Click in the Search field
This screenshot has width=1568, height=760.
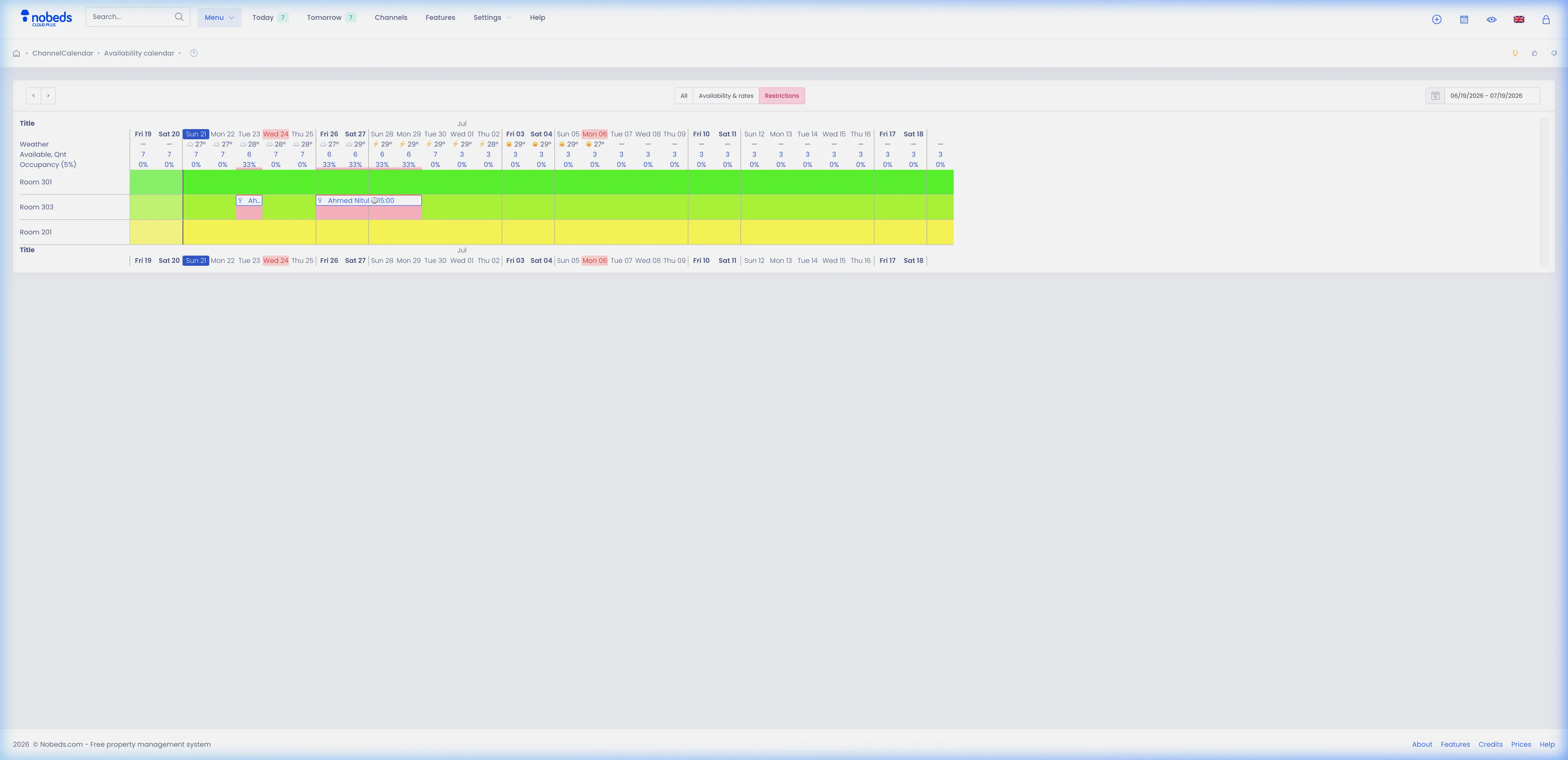(137, 17)
